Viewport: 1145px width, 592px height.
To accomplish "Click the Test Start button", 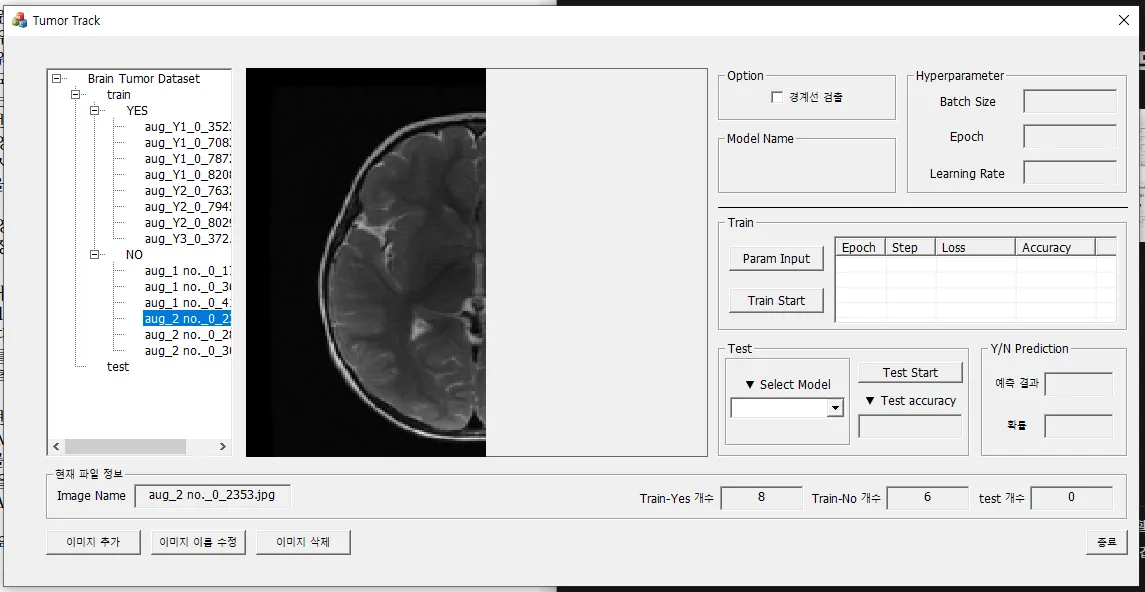I will 910,372.
